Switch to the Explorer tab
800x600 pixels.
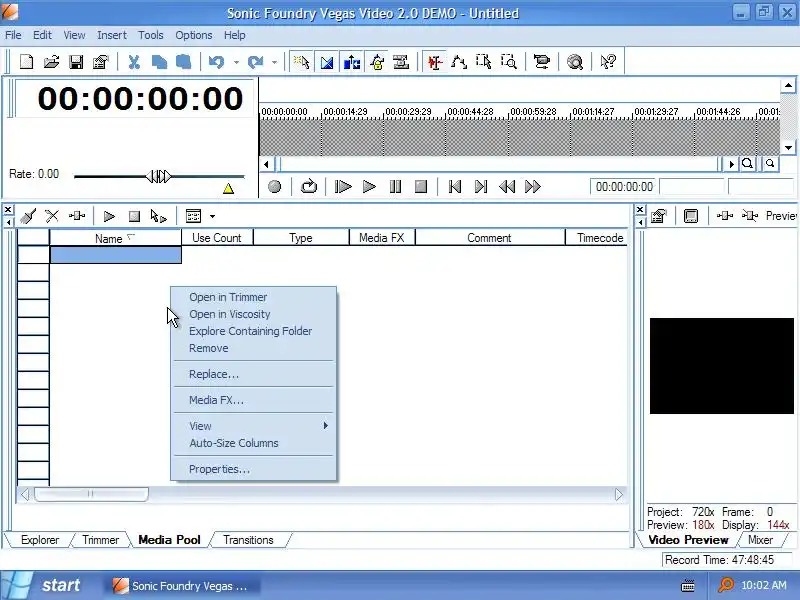tap(40, 540)
